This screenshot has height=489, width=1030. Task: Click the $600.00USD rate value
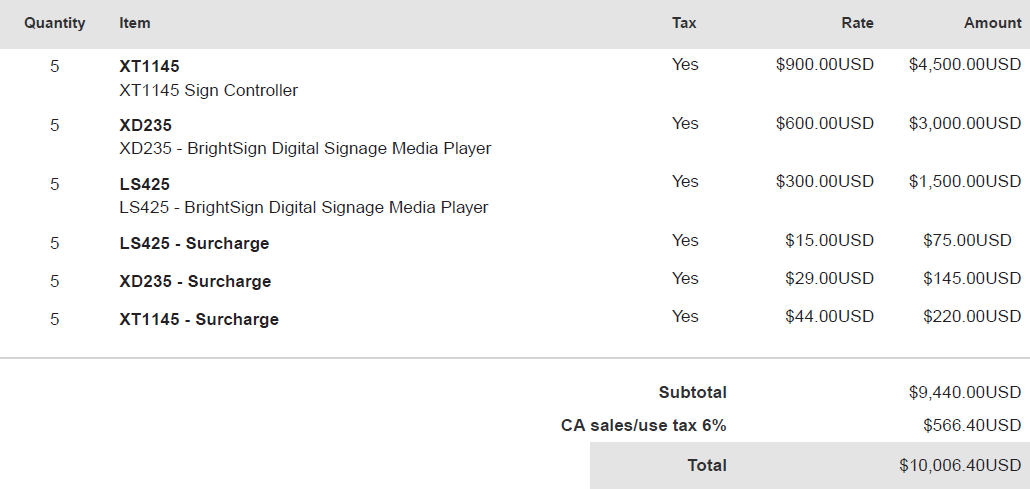(x=824, y=123)
